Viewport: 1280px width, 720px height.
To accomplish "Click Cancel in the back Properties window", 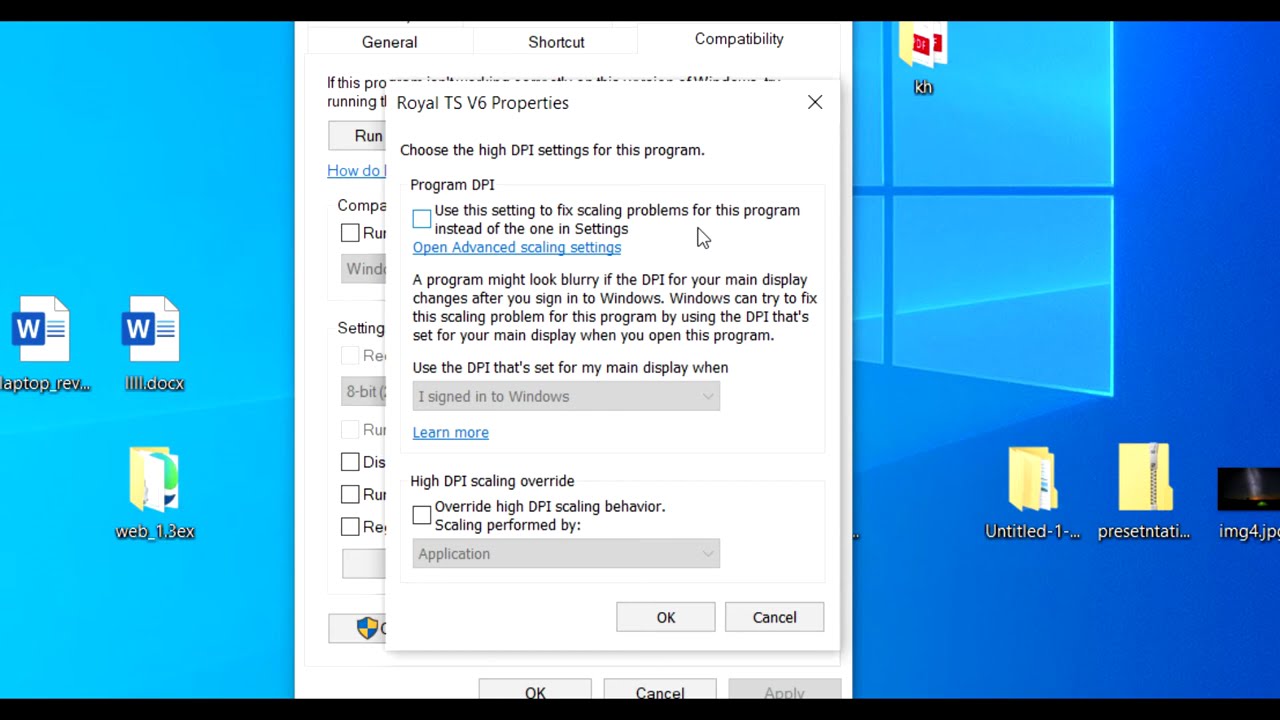I will tap(660, 690).
